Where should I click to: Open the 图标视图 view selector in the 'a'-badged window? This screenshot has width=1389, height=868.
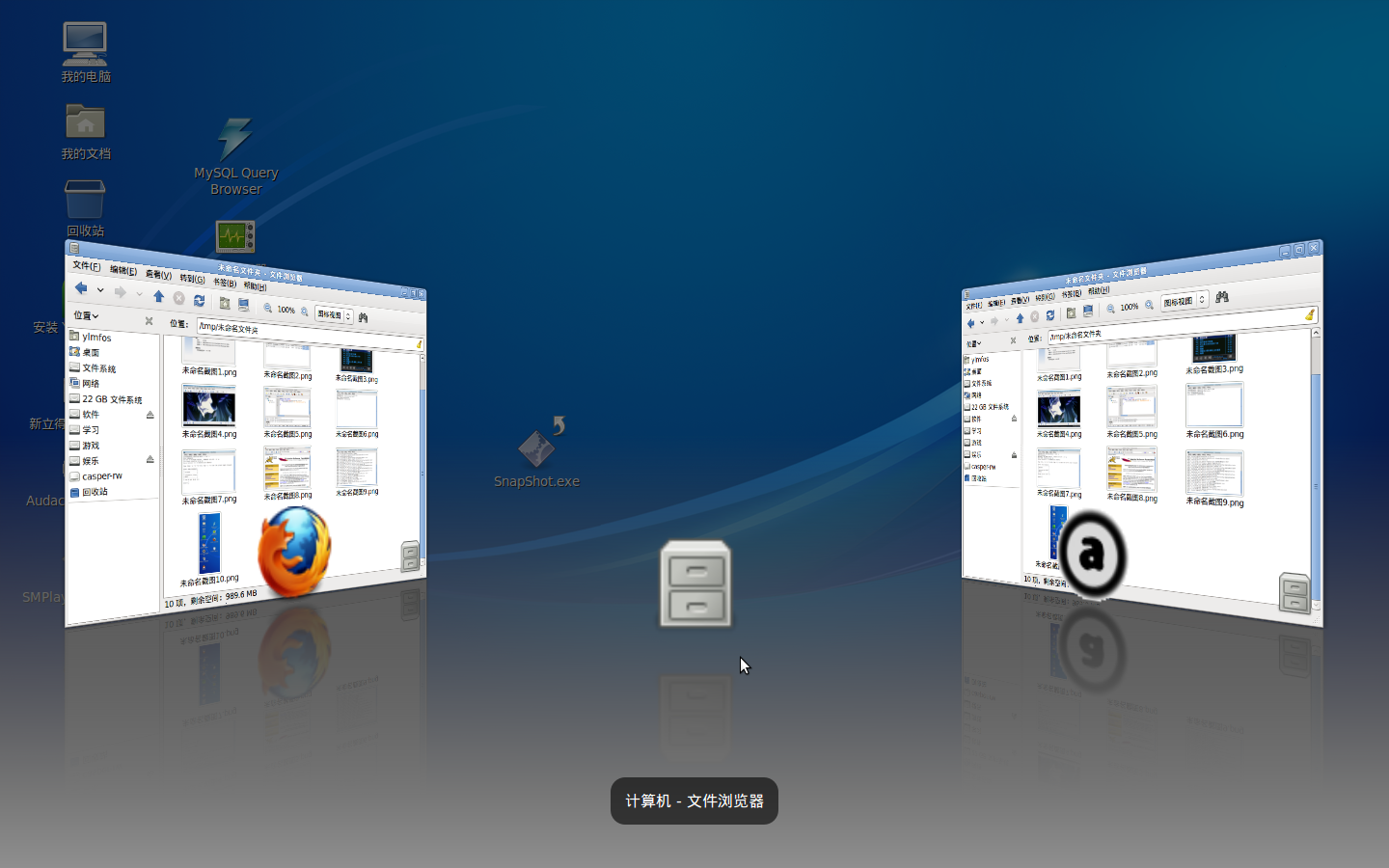(1185, 301)
